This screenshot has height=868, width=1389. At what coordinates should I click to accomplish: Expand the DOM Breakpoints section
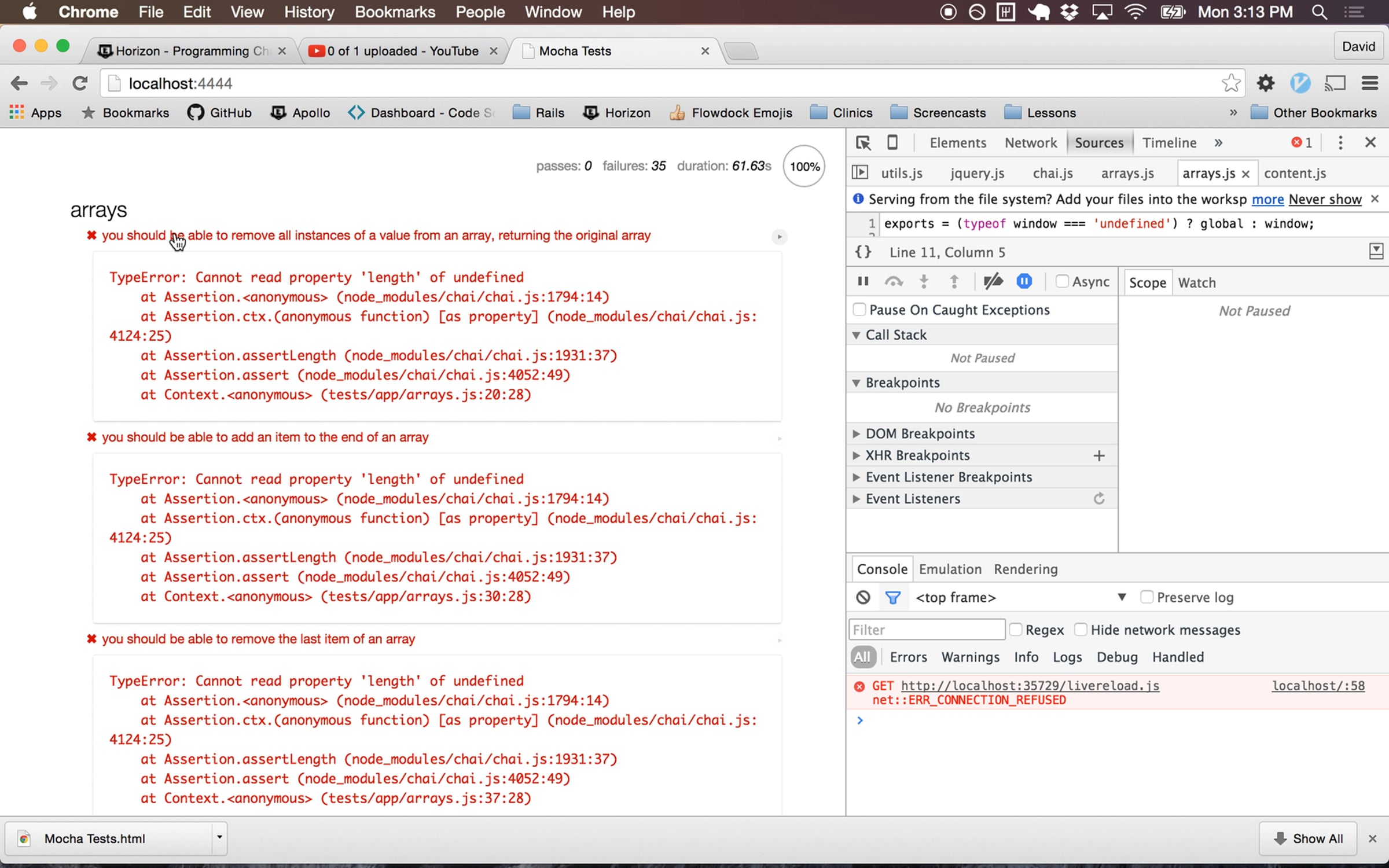pyautogui.click(x=856, y=433)
